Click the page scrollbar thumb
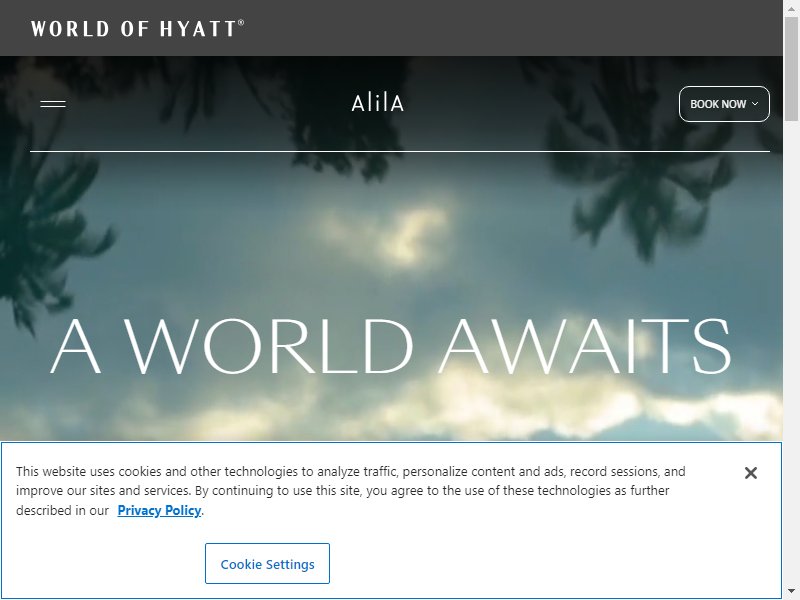The height and width of the screenshot is (600, 800). 791,69
